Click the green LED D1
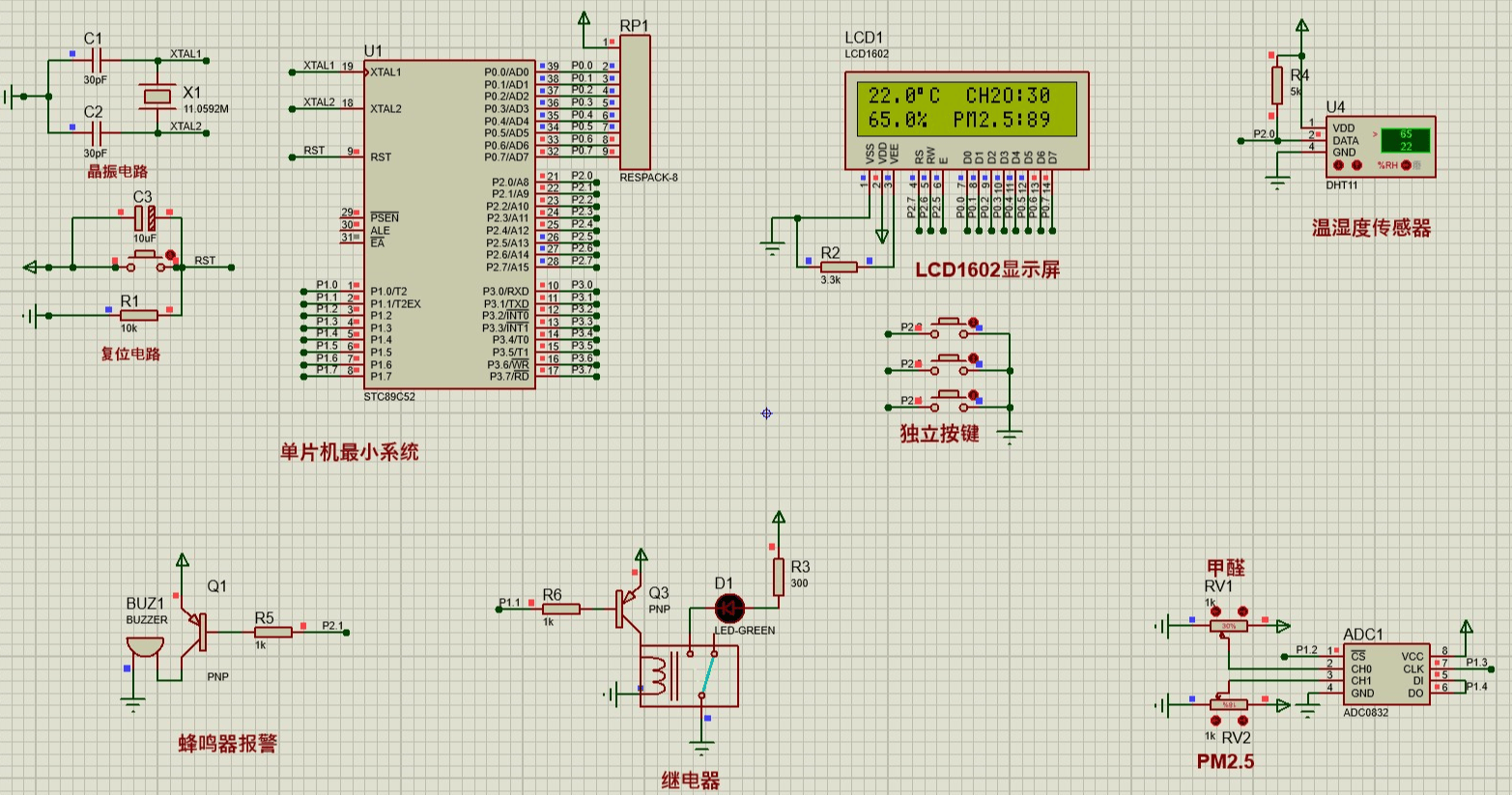The width and height of the screenshot is (1512, 795). 729,608
